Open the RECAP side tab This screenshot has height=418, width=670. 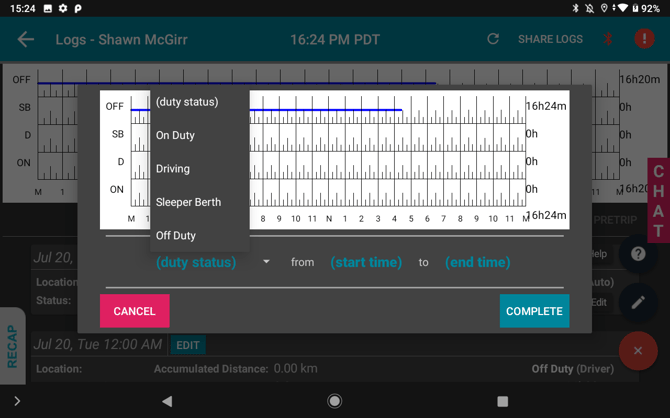tap(12, 346)
